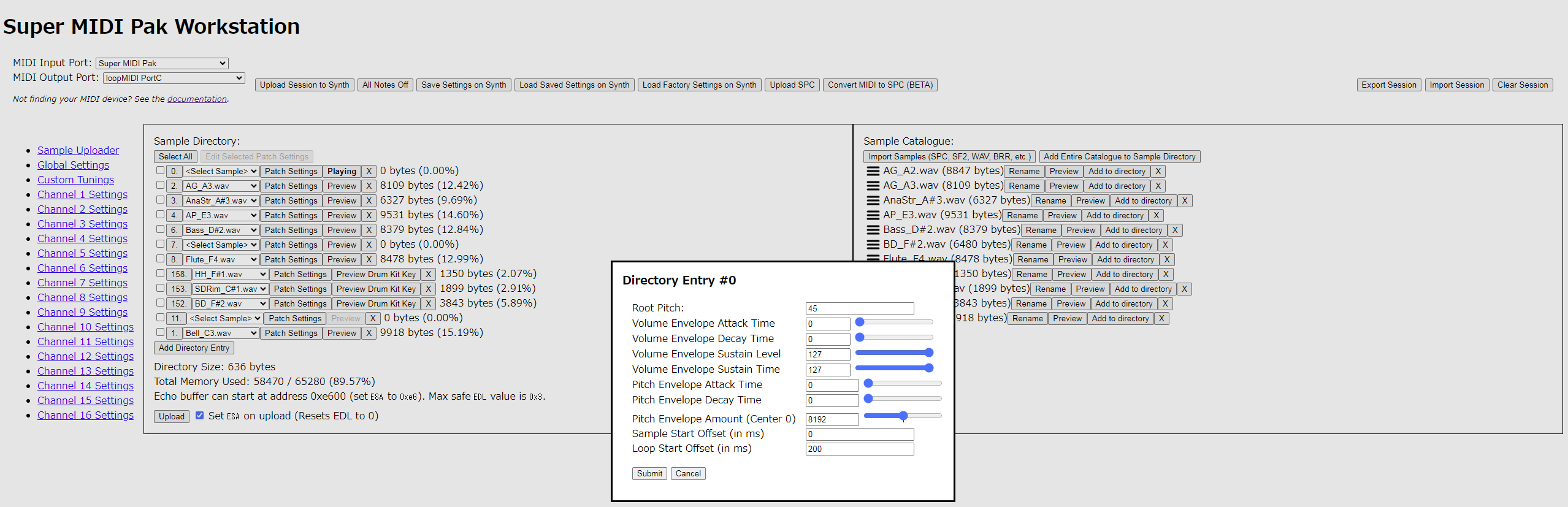The image size is (1568, 507).
Task: Navigate to Channel 16 Settings
Action: point(85,415)
